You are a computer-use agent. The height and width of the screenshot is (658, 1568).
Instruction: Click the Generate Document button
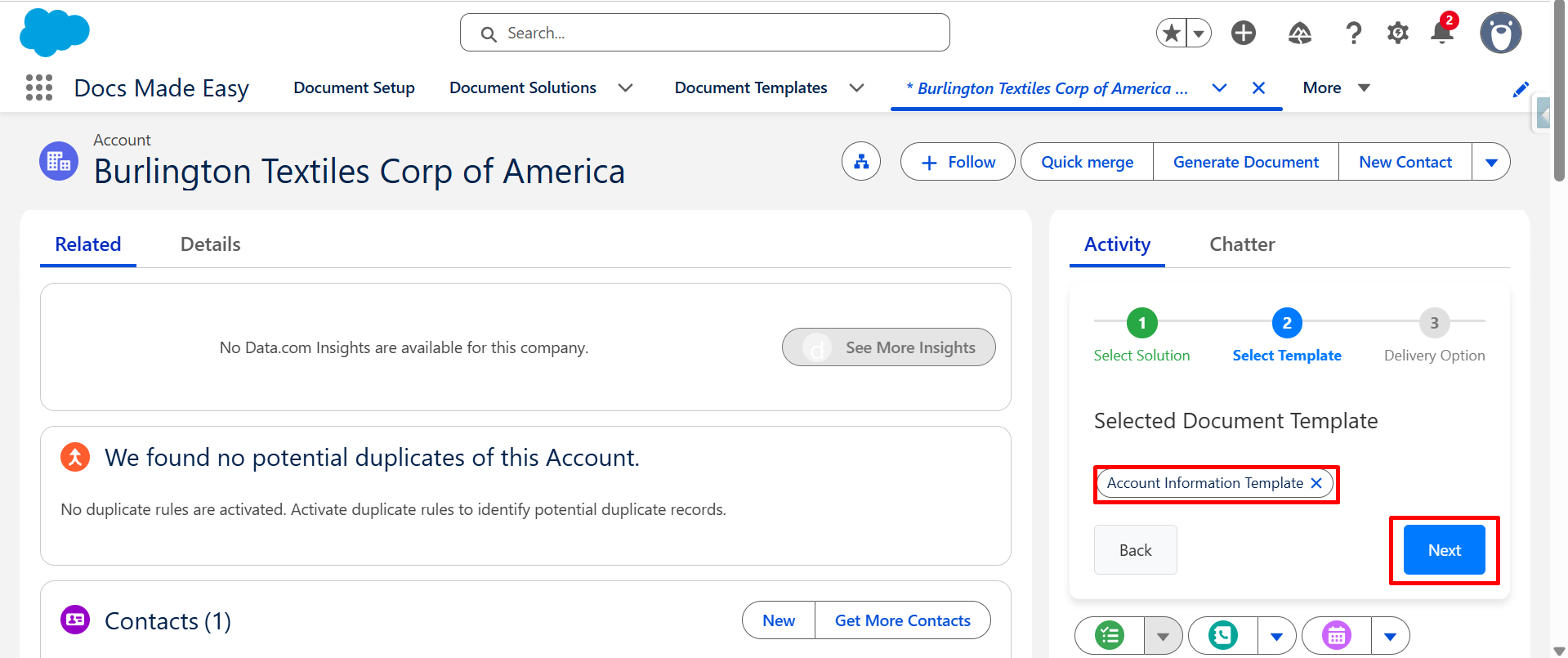(x=1246, y=162)
